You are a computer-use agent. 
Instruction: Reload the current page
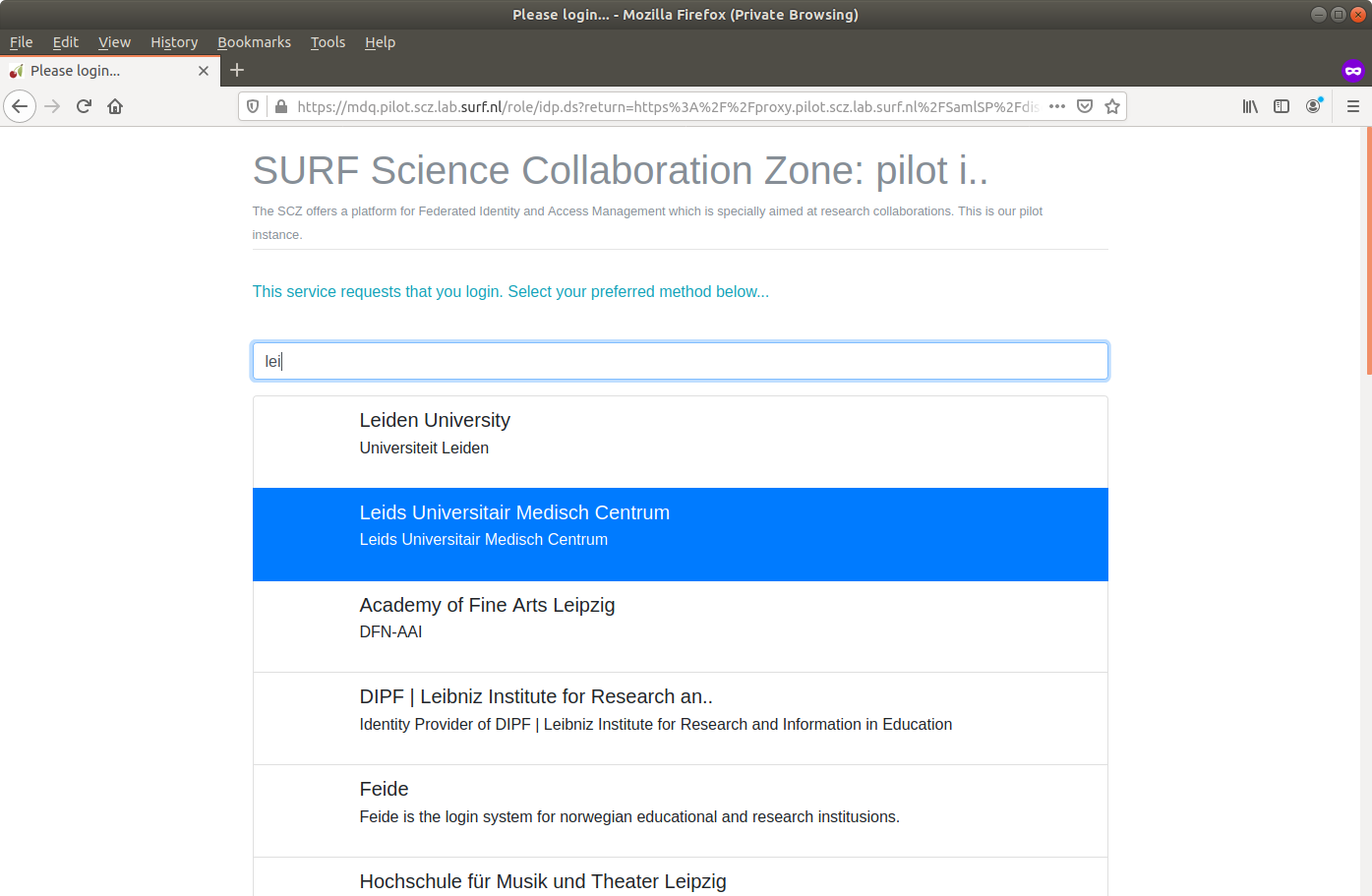click(x=84, y=106)
